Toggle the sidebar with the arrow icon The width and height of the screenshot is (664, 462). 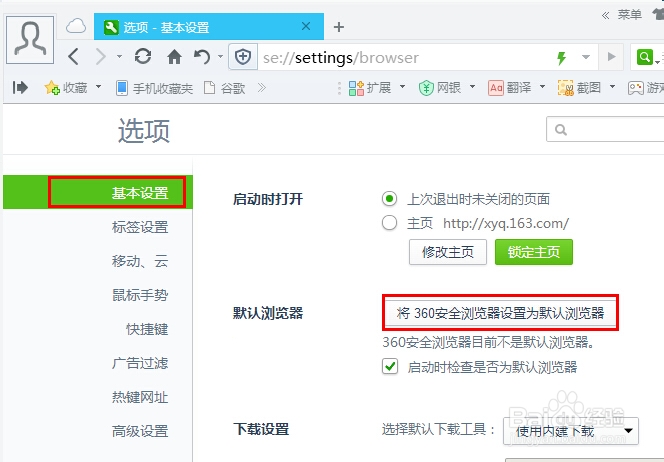(x=20, y=88)
